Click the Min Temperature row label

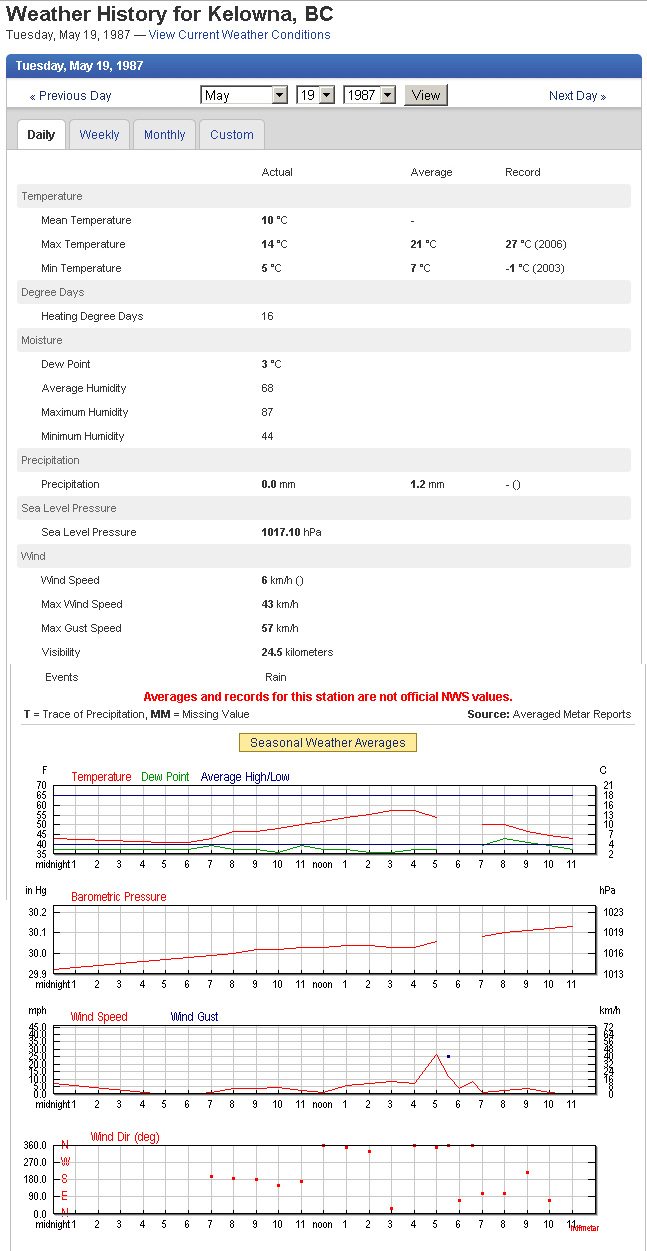tap(81, 268)
